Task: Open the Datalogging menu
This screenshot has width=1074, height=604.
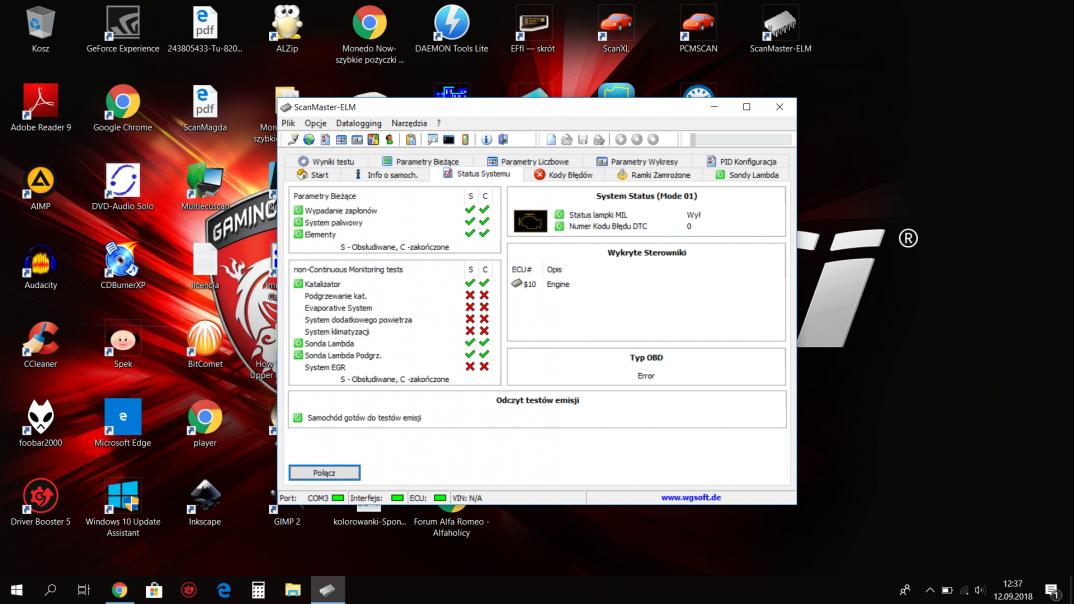Action: (x=358, y=123)
